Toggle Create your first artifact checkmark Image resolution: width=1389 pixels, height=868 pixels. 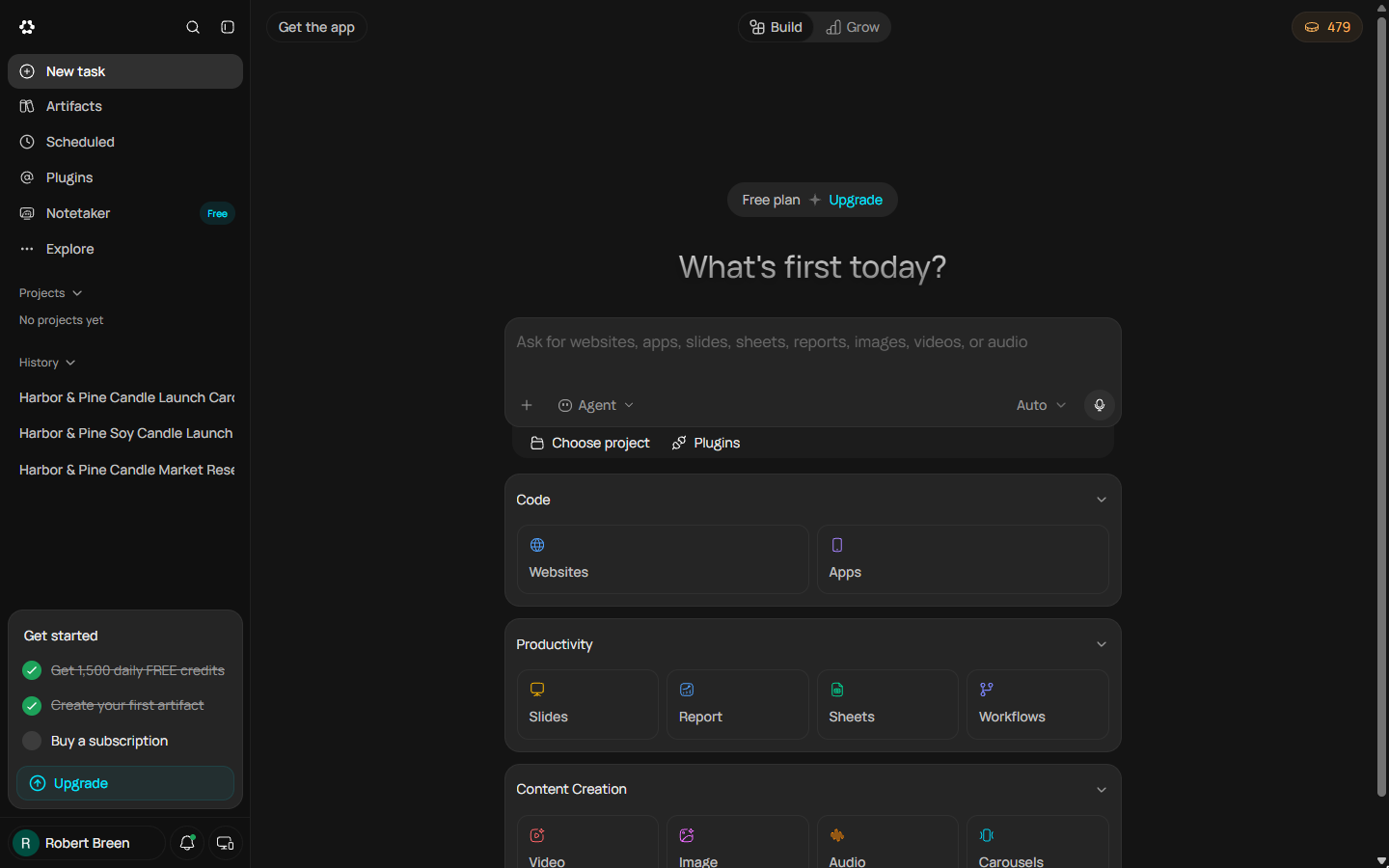tap(32, 705)
